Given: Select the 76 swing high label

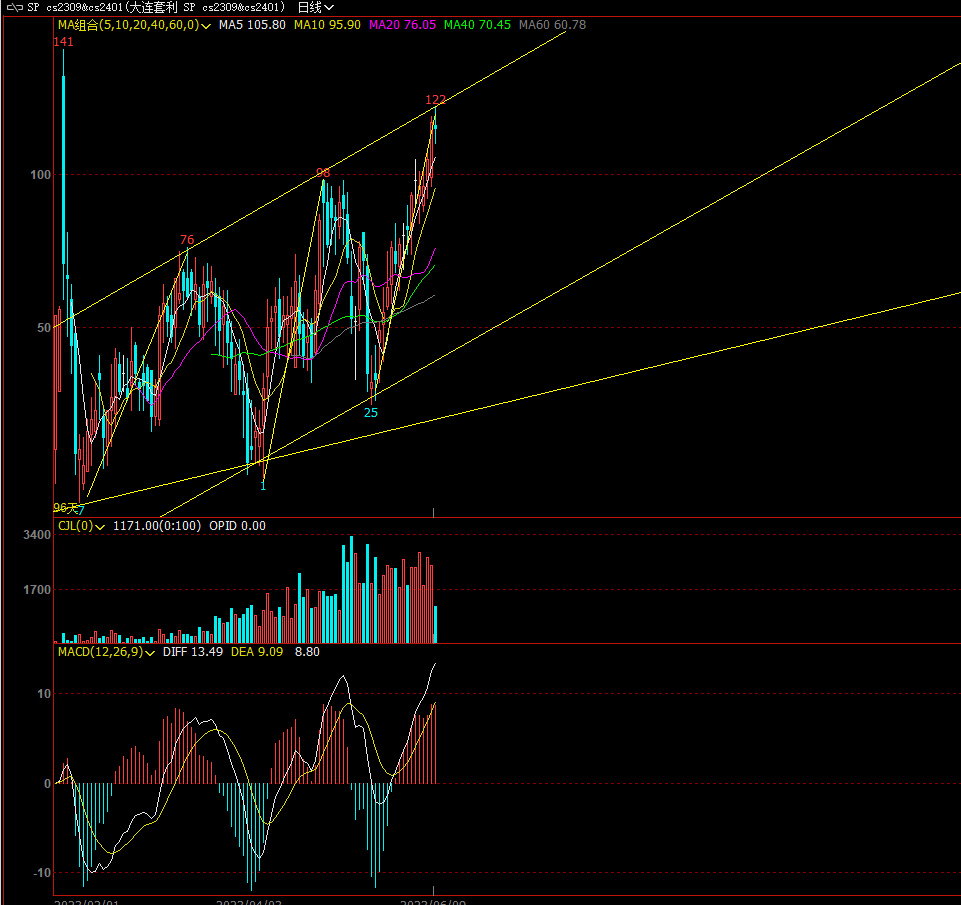Looking at the screenshot, I should (187, 240).
